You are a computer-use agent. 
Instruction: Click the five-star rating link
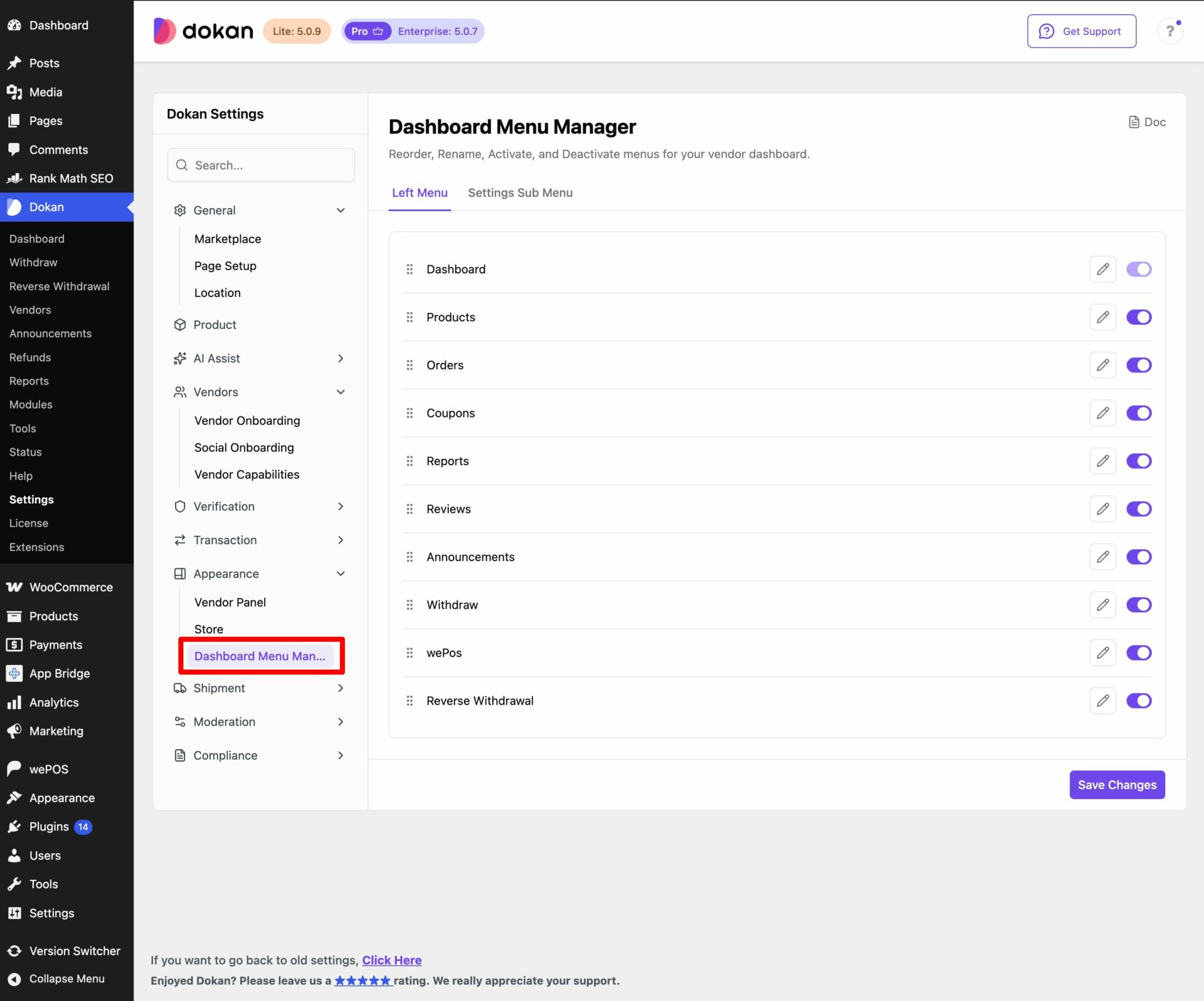[363, 981]
